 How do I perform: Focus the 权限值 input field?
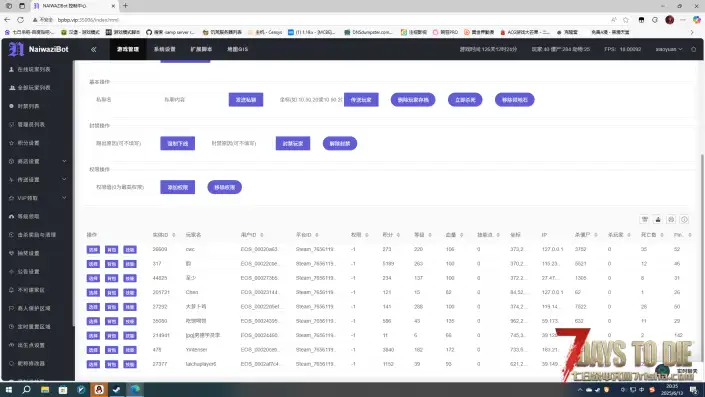(125, 187)
